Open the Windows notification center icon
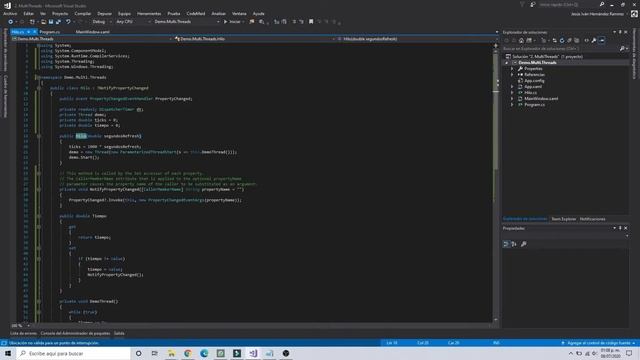The height and width of the screenshot is (360, 640). (x=629, y=353)
